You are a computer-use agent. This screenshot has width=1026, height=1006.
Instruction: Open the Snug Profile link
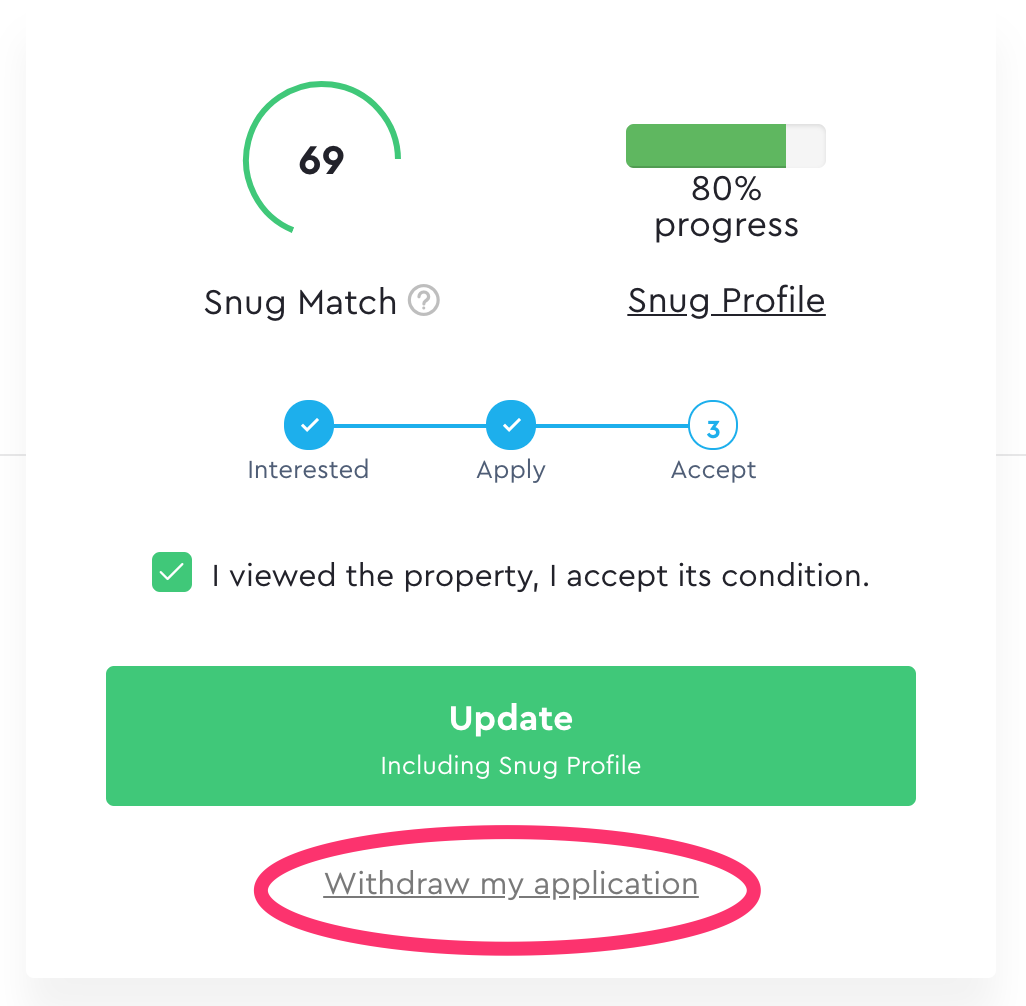pos(726,301)
